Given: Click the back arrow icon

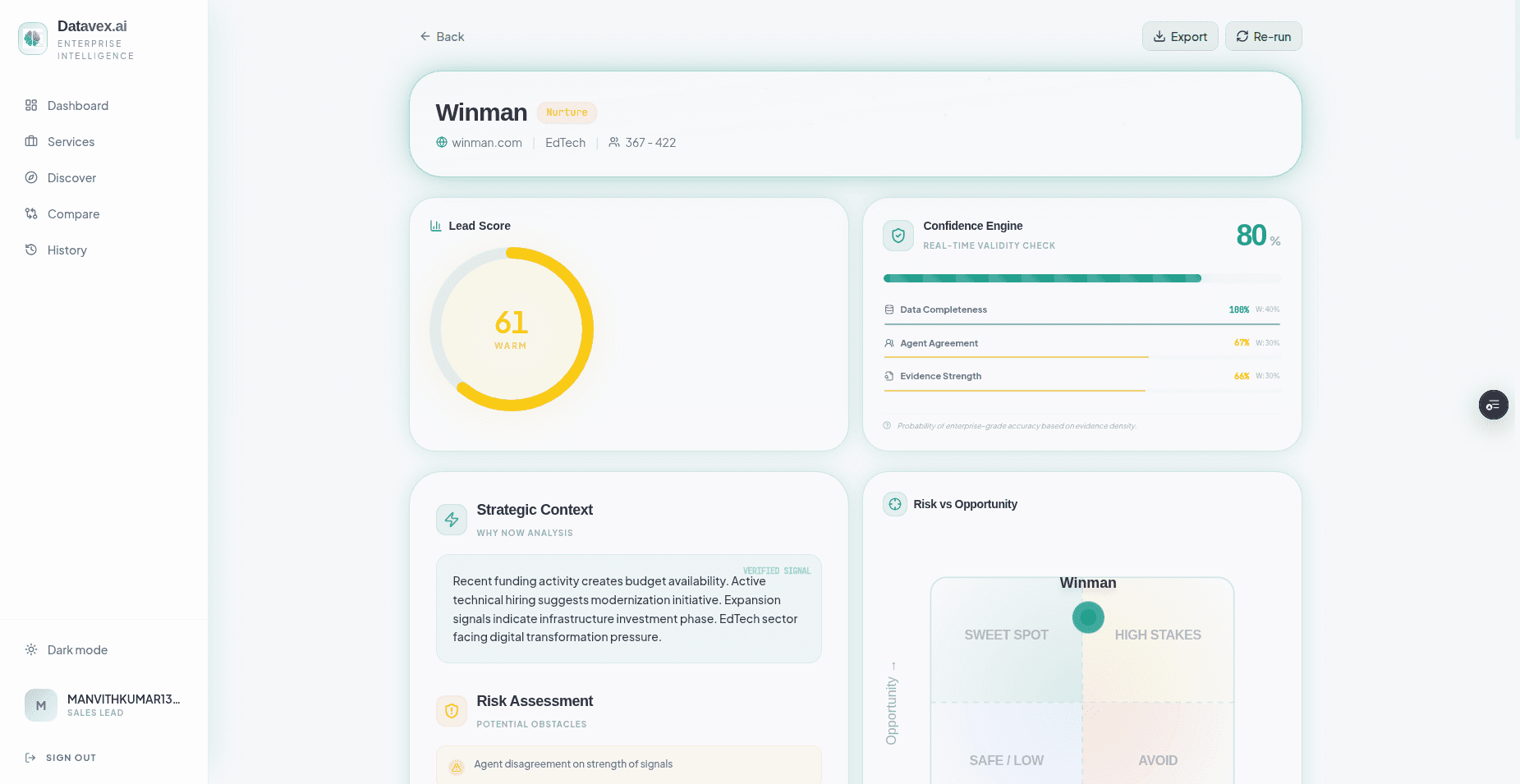Looking at the screenshot, I should point(425,36).
